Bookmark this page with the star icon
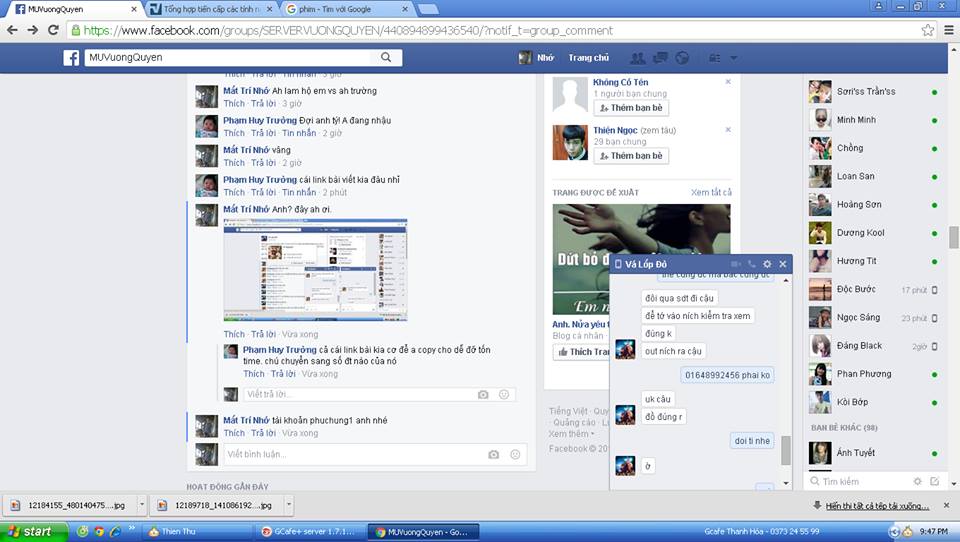The height and width of the screenshot is (542, 960). pos(927,30)
